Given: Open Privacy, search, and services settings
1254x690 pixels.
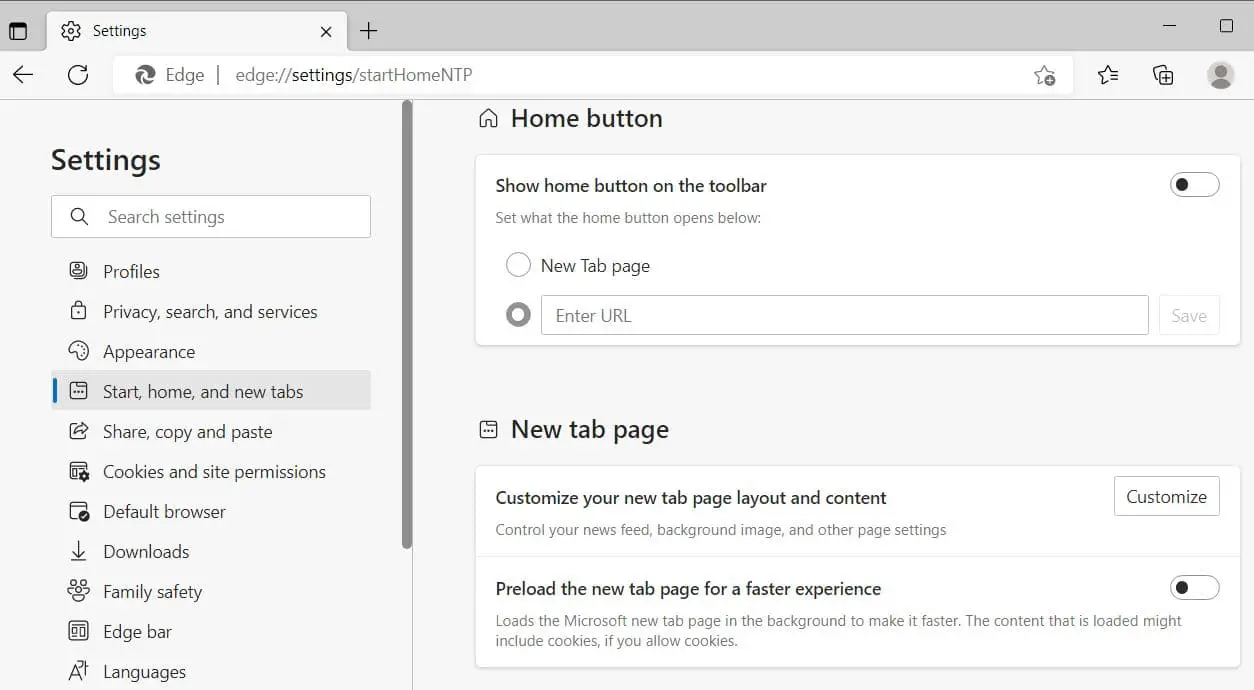Looking at the screenshot, I should pos(210,312).
